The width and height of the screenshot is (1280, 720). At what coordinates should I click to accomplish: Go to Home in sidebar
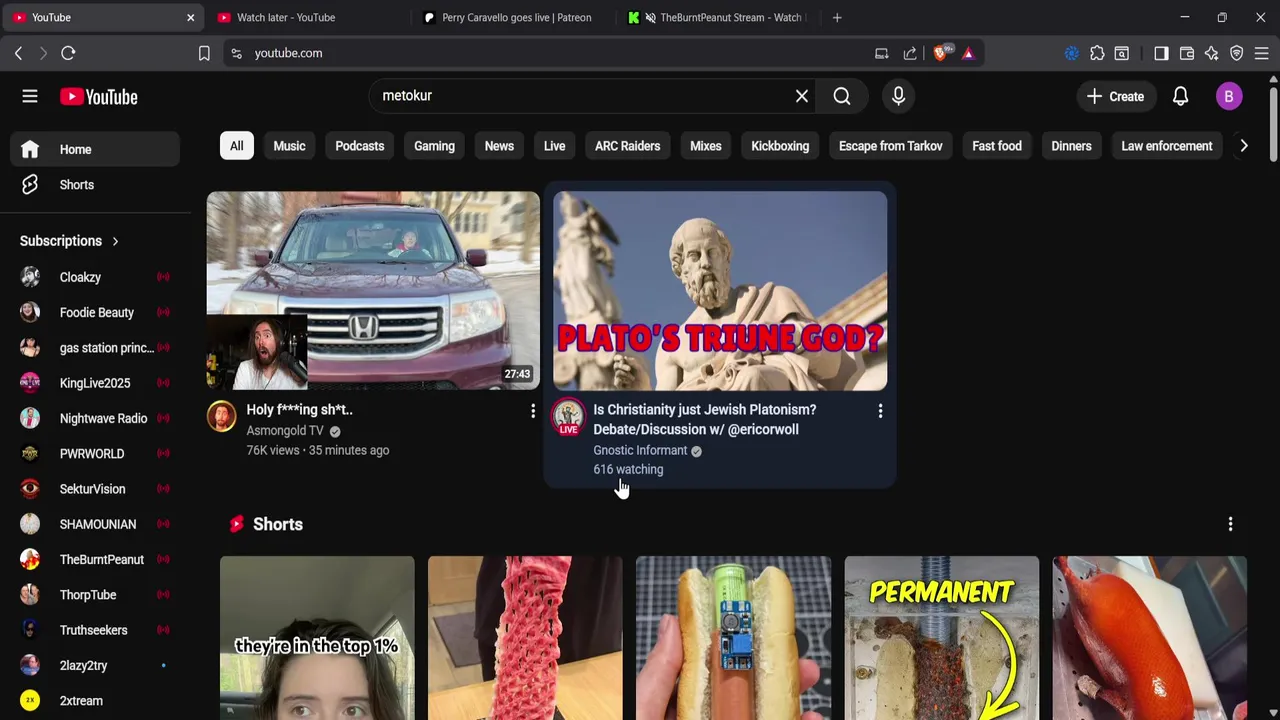(x=96, y=149)
